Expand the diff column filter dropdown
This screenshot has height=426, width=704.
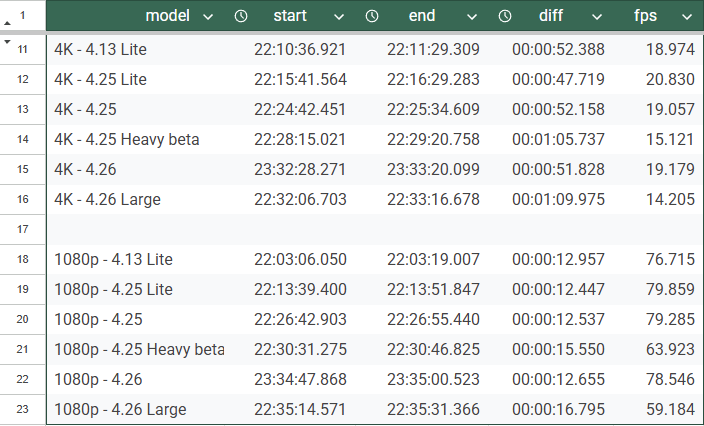[597, 17]
